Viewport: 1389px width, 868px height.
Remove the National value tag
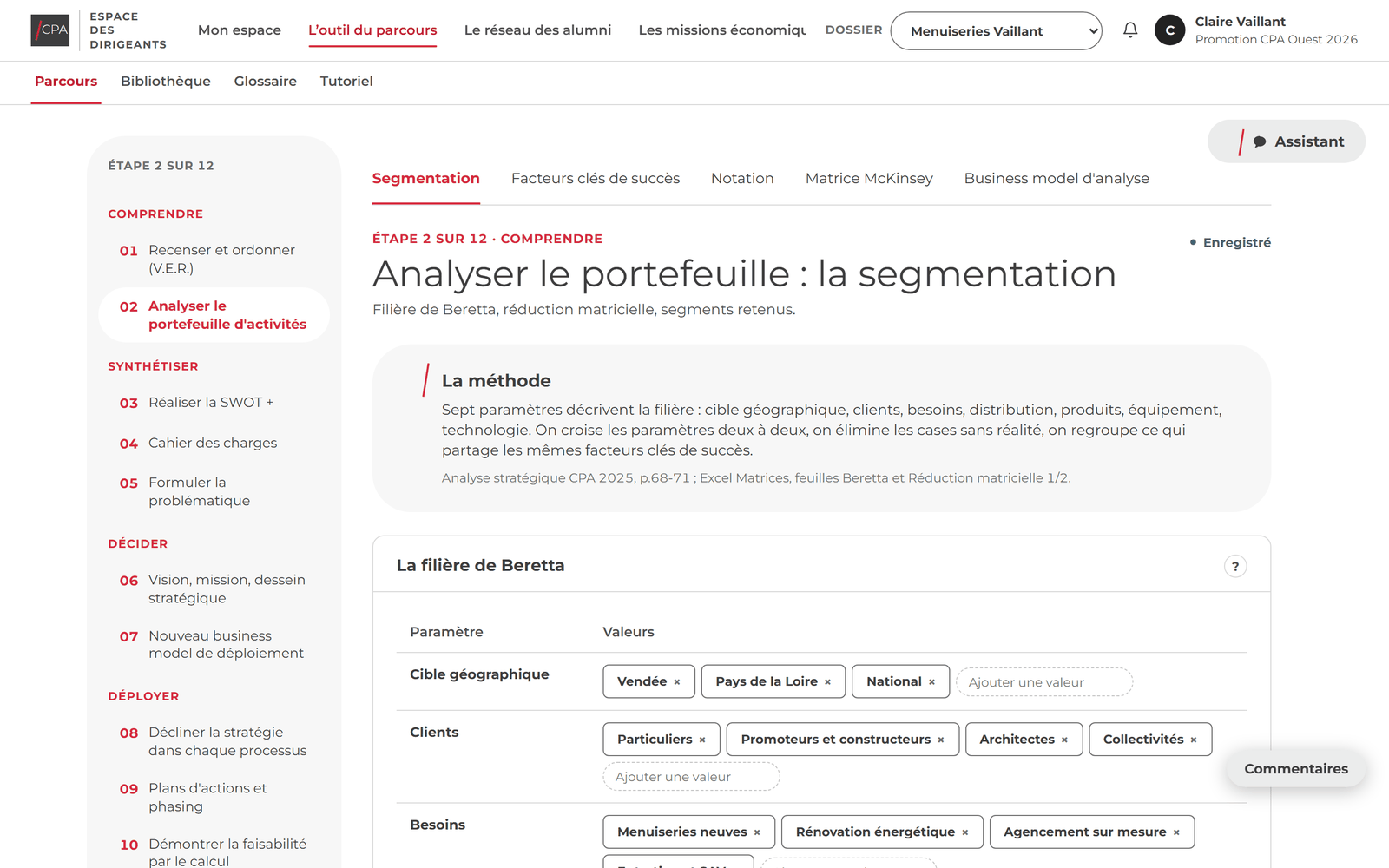931,682
